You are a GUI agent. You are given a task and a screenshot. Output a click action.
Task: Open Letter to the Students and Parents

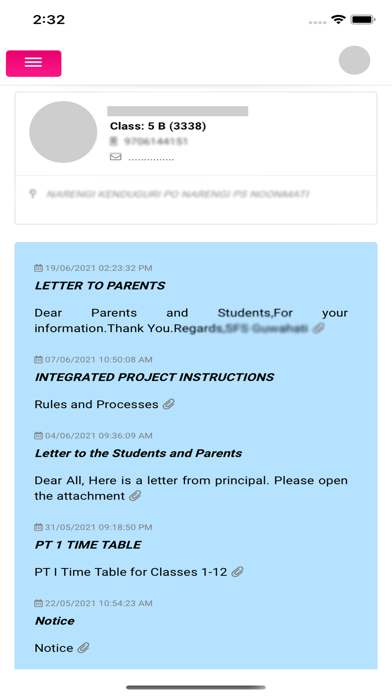tap(139, 453)
